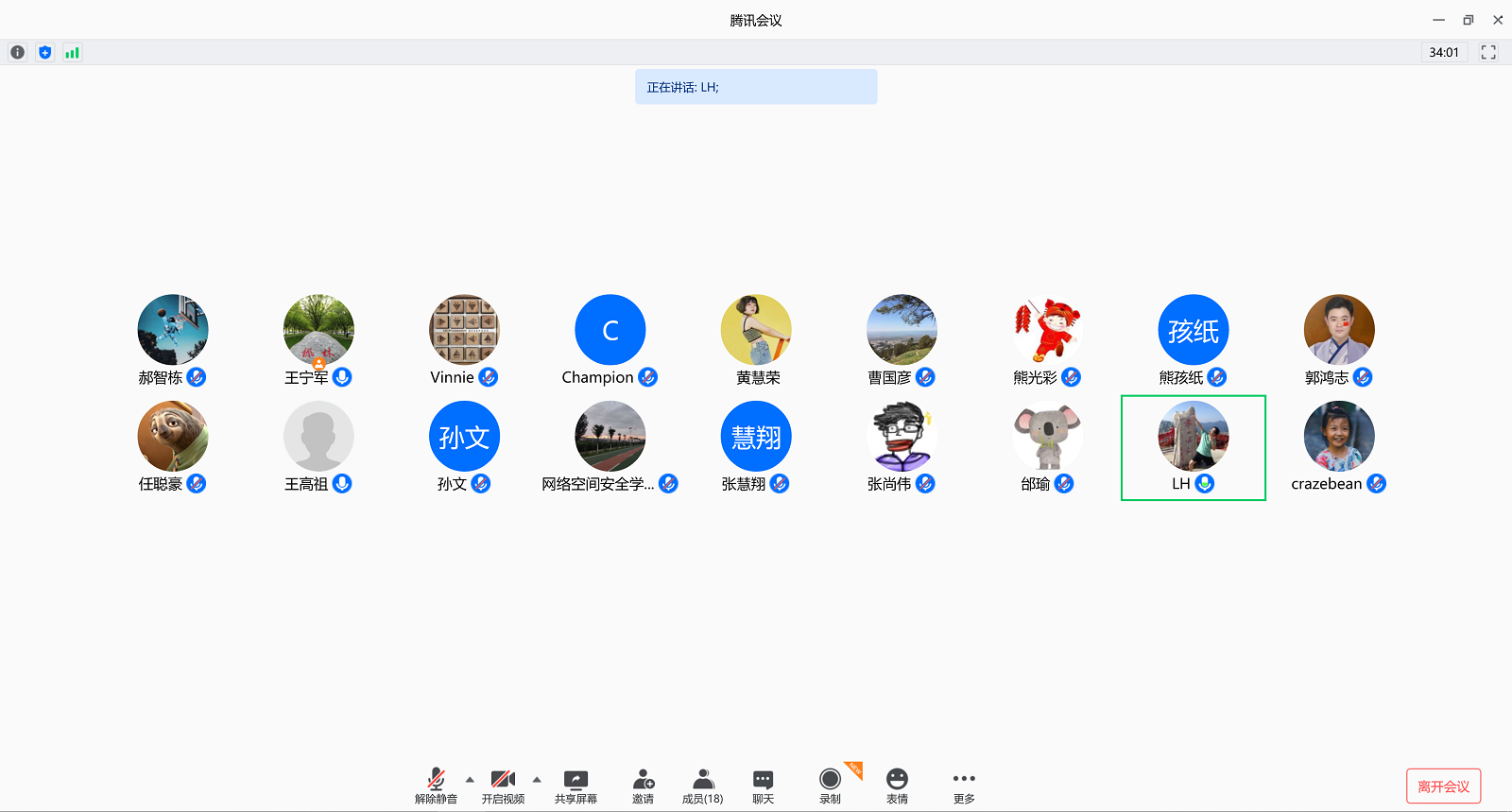Click the microphone icon beside 王高祖

point(342,484)
